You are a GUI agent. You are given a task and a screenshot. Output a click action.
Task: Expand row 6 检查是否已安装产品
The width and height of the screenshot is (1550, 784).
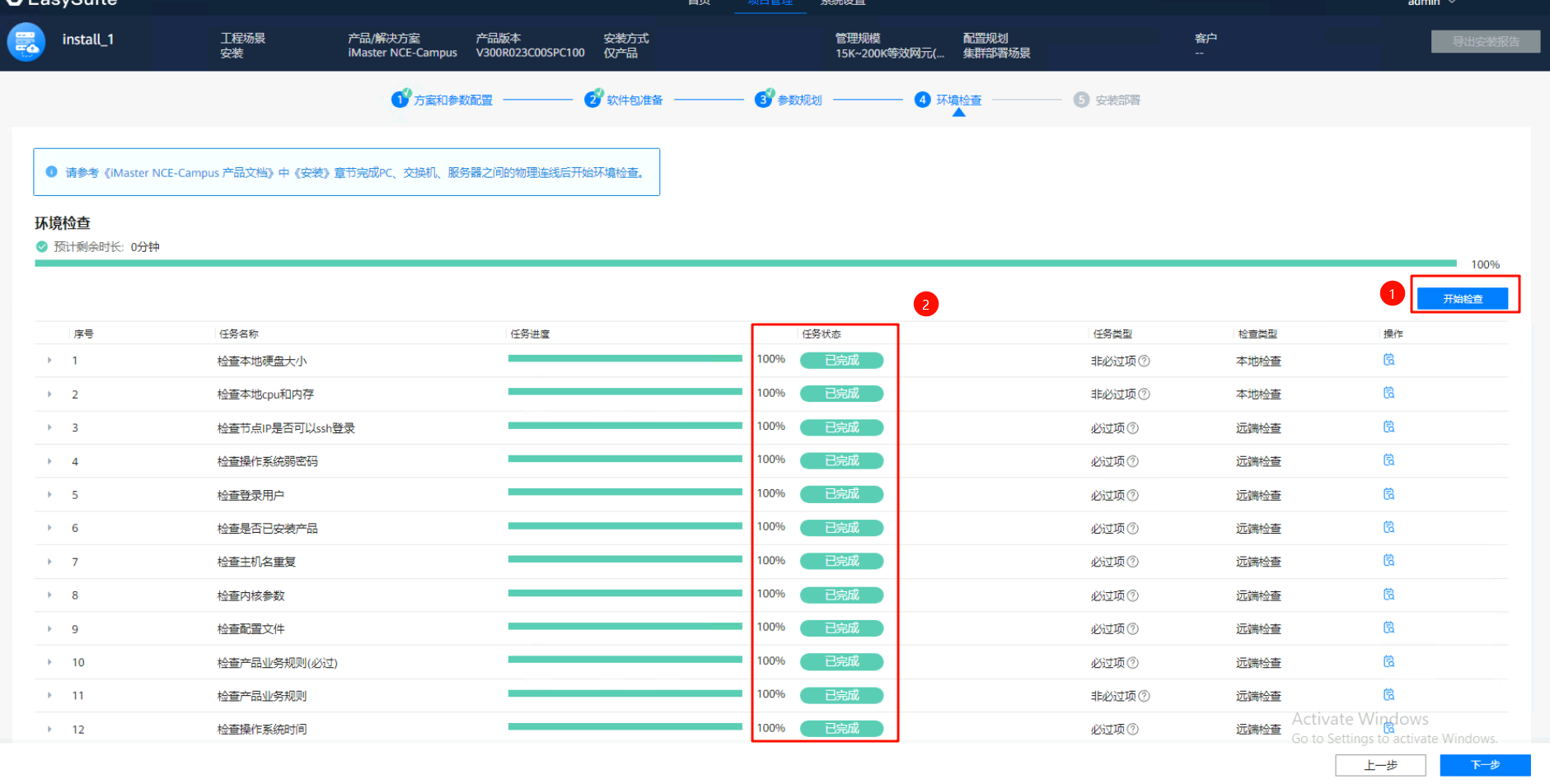click(49, 528)
